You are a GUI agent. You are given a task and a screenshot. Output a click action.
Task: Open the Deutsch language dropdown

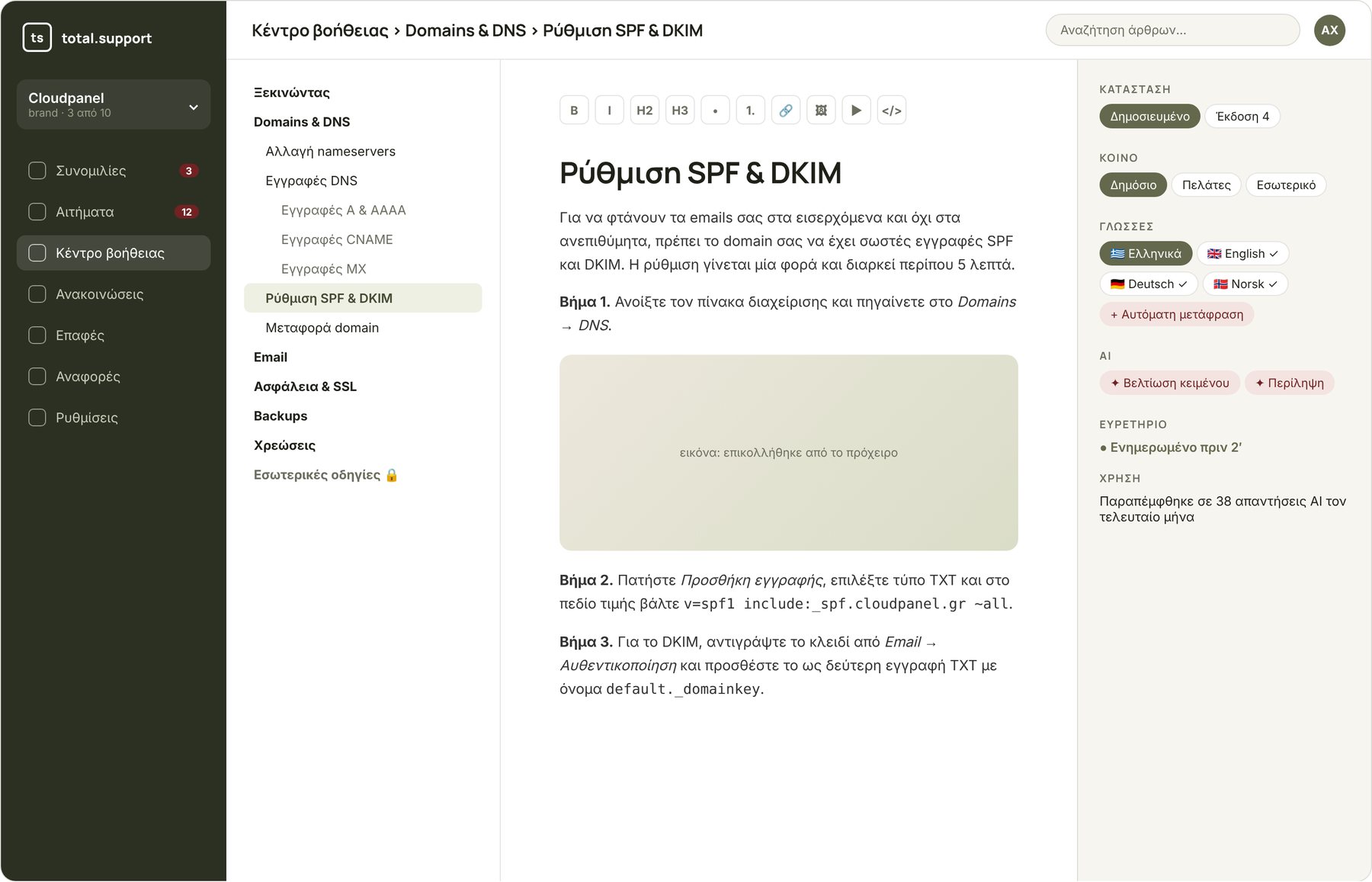tap(1149, 284)
